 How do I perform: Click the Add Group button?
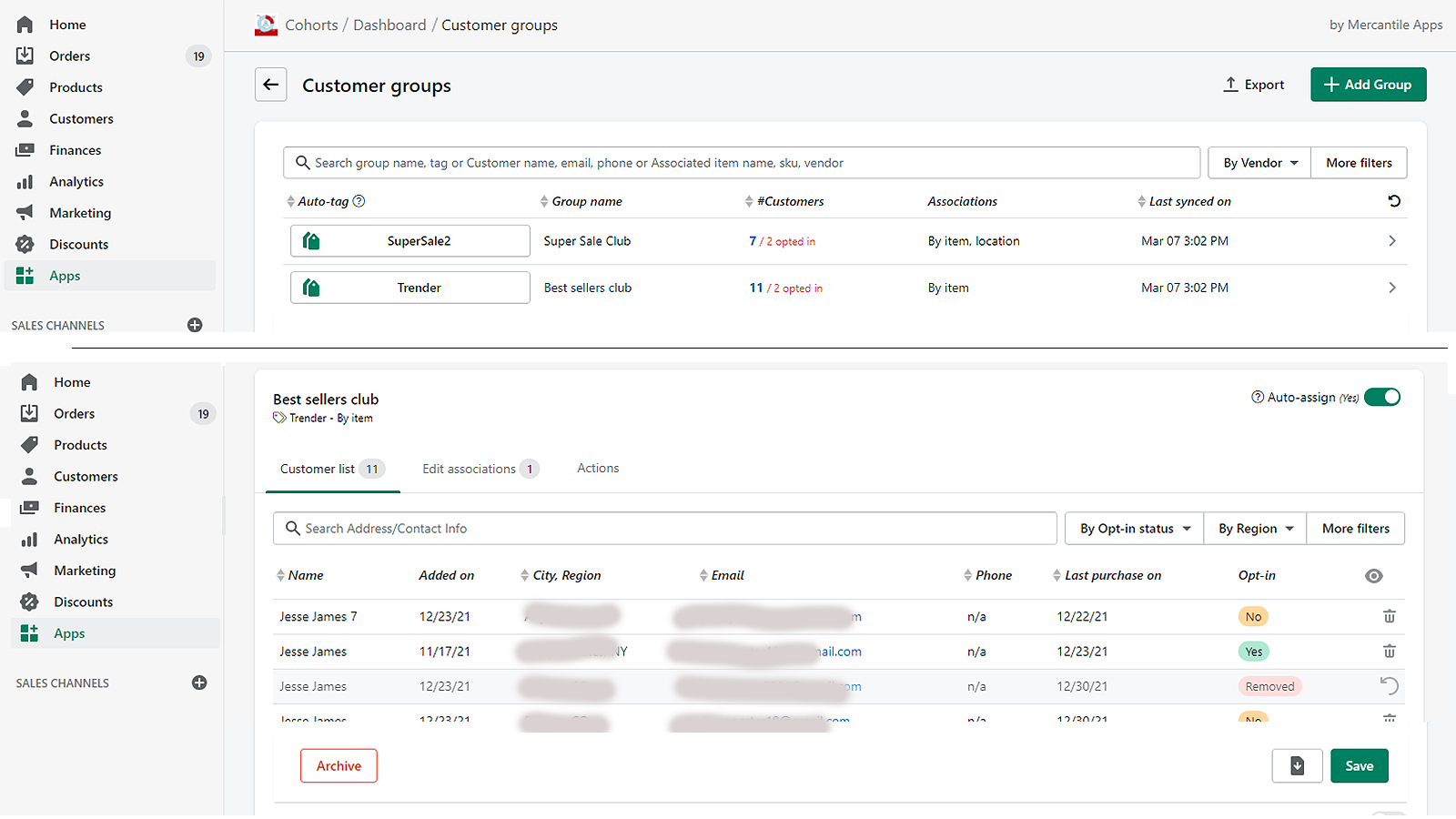(1368, 84)
